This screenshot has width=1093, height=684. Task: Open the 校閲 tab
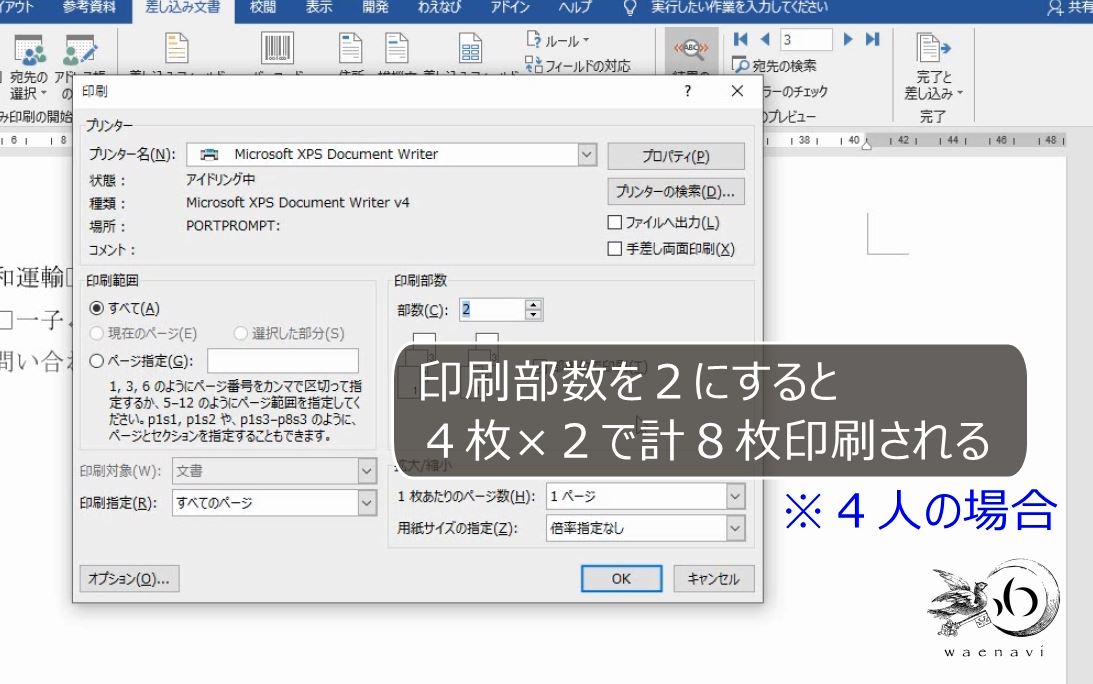[263, 8]
